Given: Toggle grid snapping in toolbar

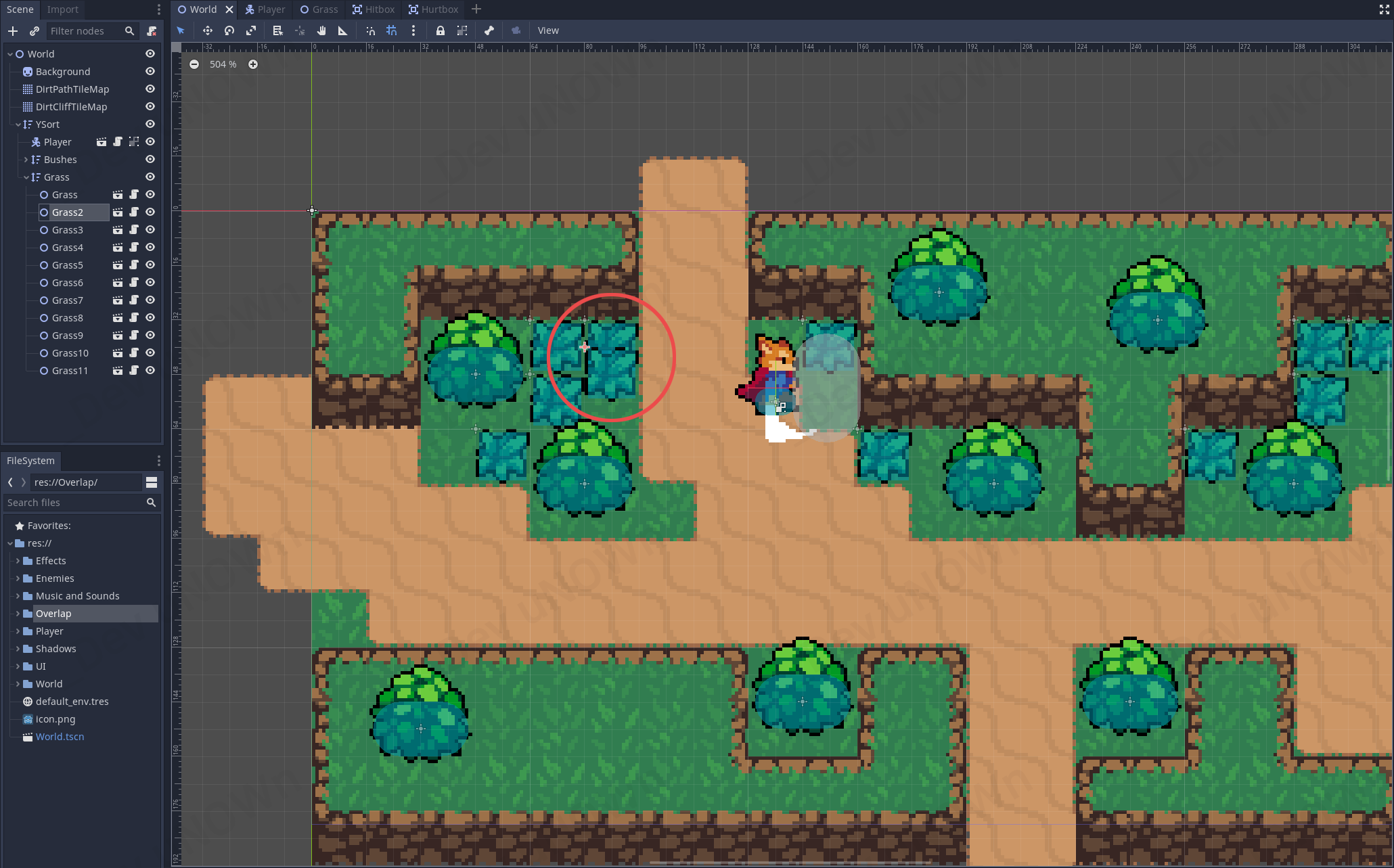Looking at the screenshot, I should (391, 30).
